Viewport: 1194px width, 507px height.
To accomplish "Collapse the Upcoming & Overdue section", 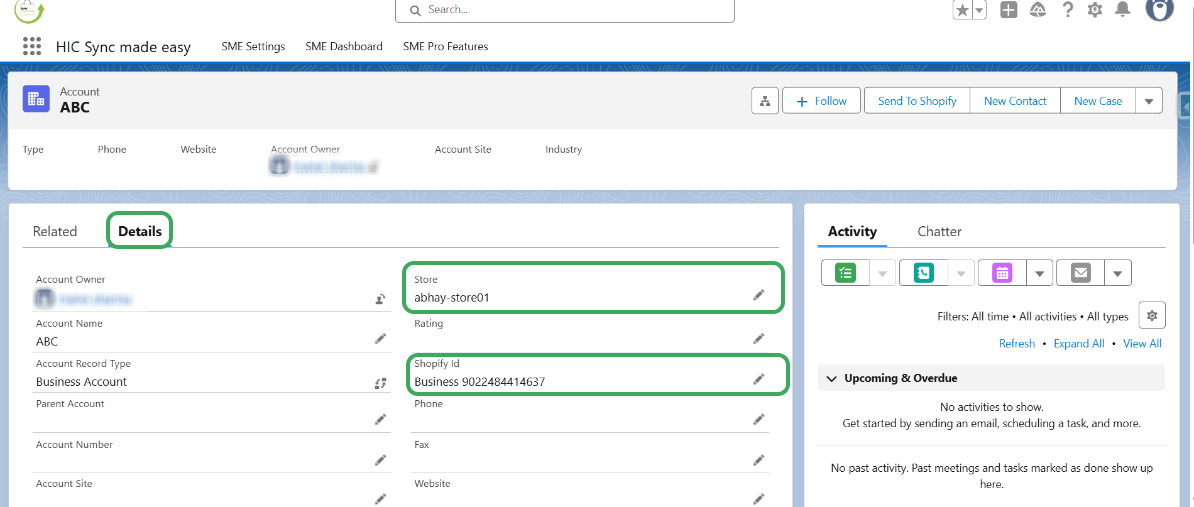I will click(832, 378).
